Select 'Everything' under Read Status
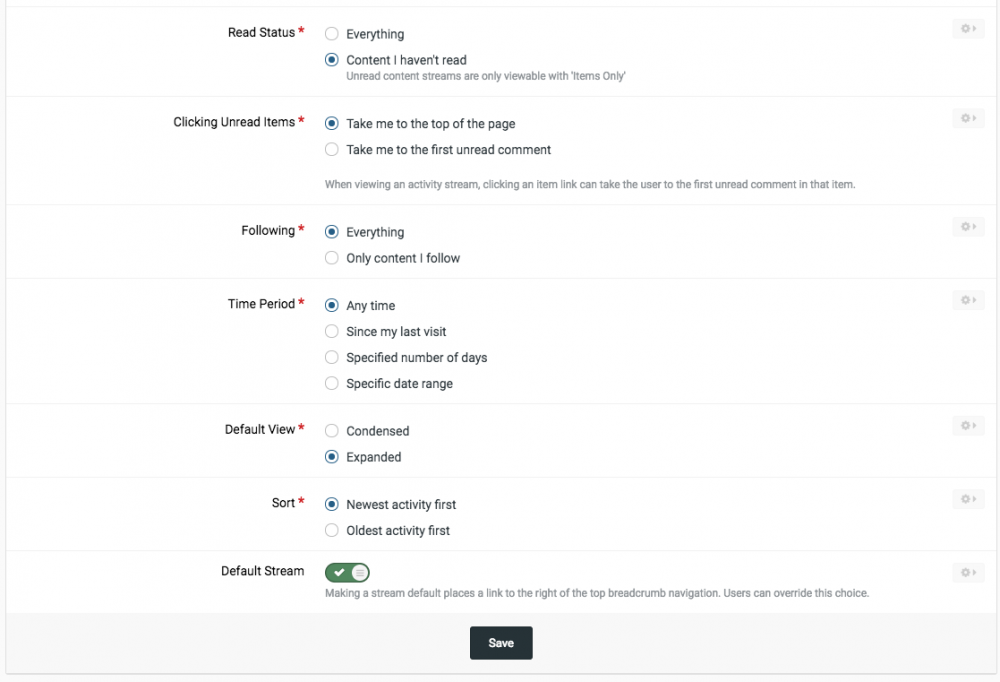The height and width of the screenshot is (682, 1000). pyautogui.click(x=332, y=34)
